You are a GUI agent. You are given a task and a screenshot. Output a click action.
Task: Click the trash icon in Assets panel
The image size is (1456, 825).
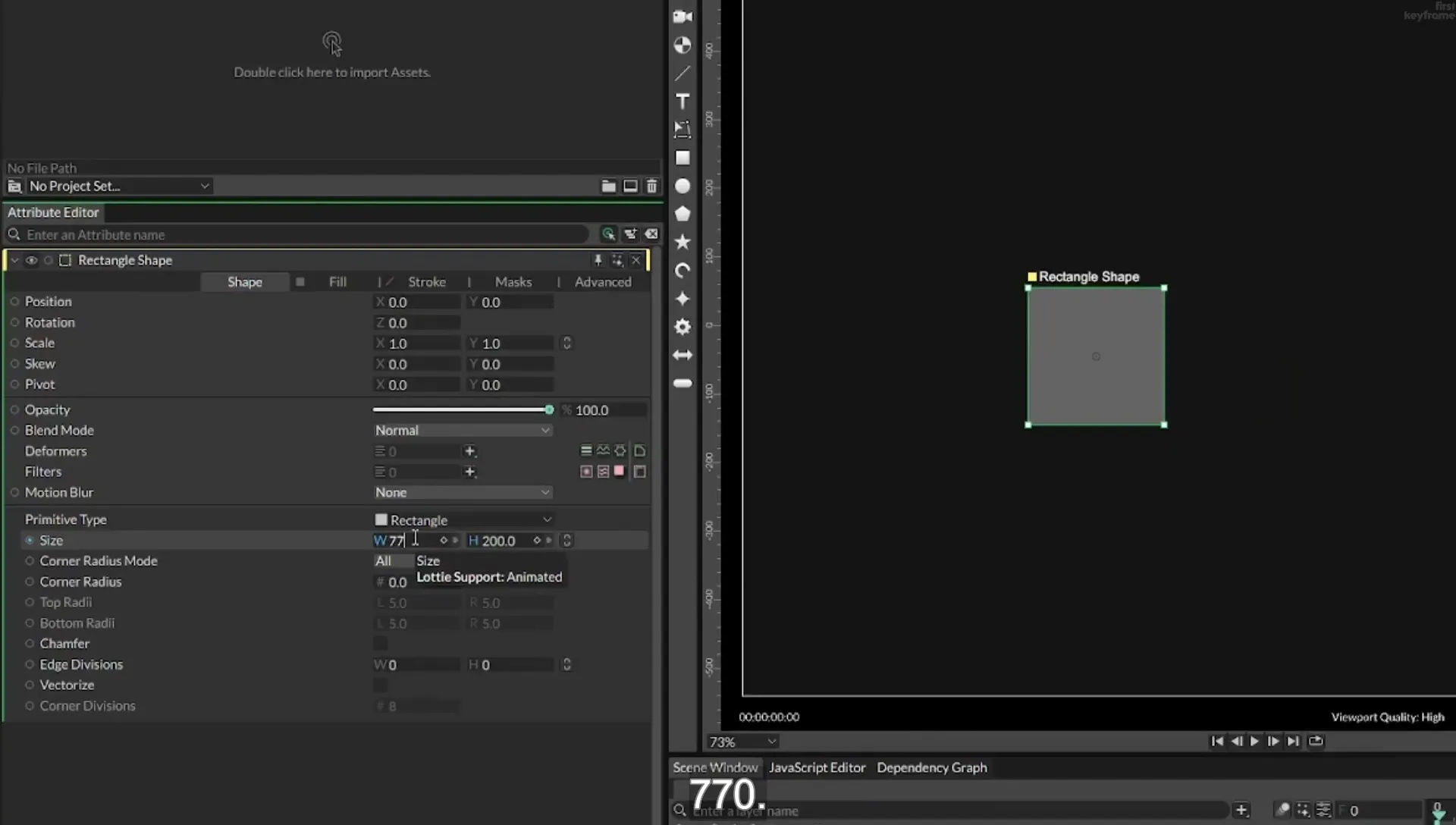coord(651,186)
